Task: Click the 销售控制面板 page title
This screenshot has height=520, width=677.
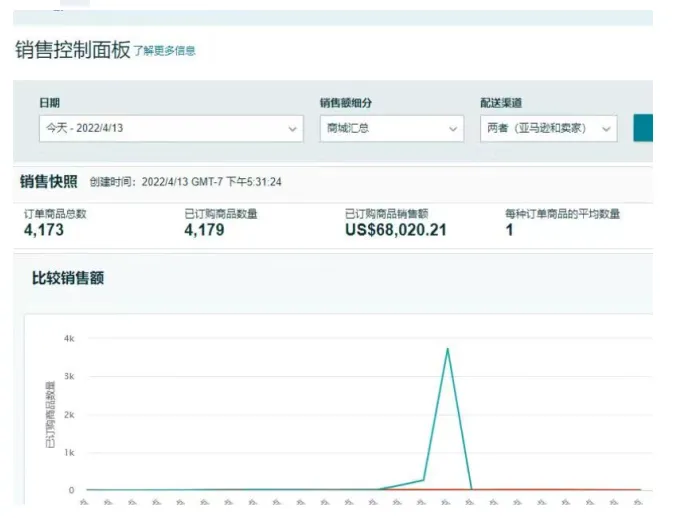Action: 73,50
